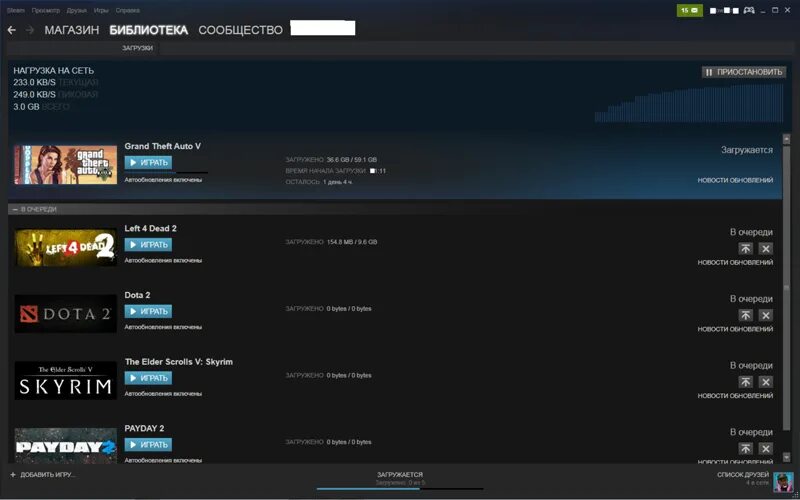
Task: Move Skyrim to top of queue
Action: coord(745,382)
